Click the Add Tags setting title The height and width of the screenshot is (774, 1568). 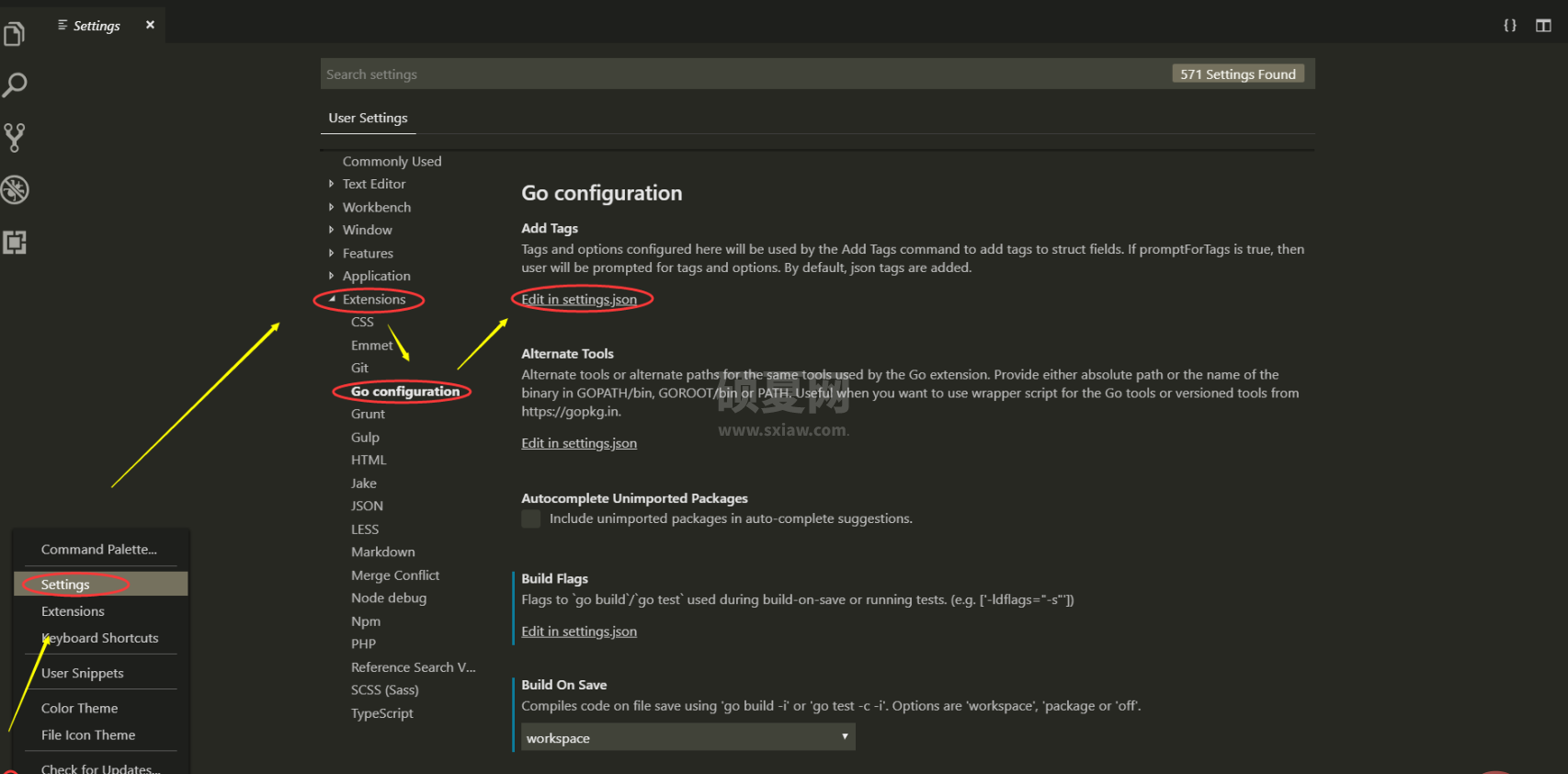click(550, 228)
